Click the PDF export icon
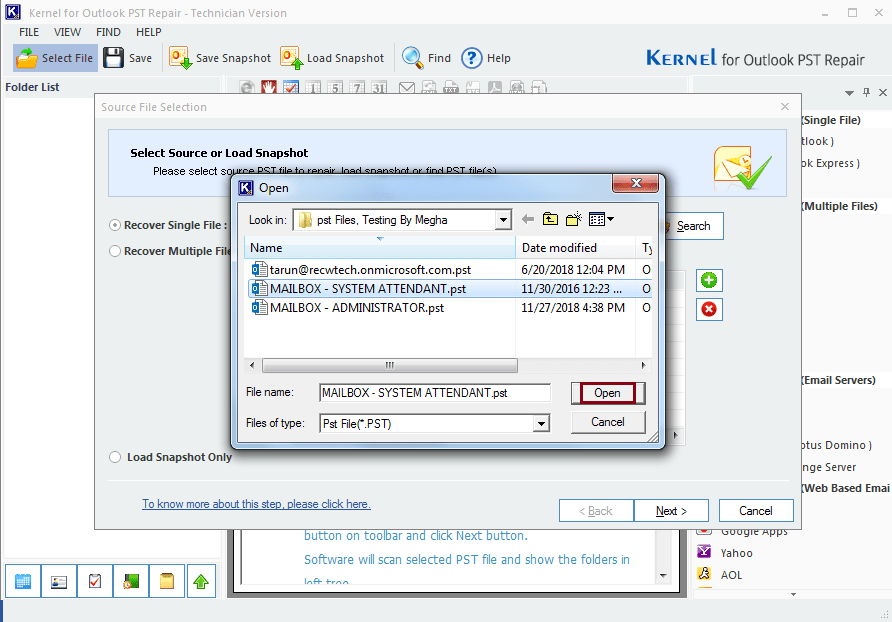Screen dimensions: 892x622 [495, 87]
